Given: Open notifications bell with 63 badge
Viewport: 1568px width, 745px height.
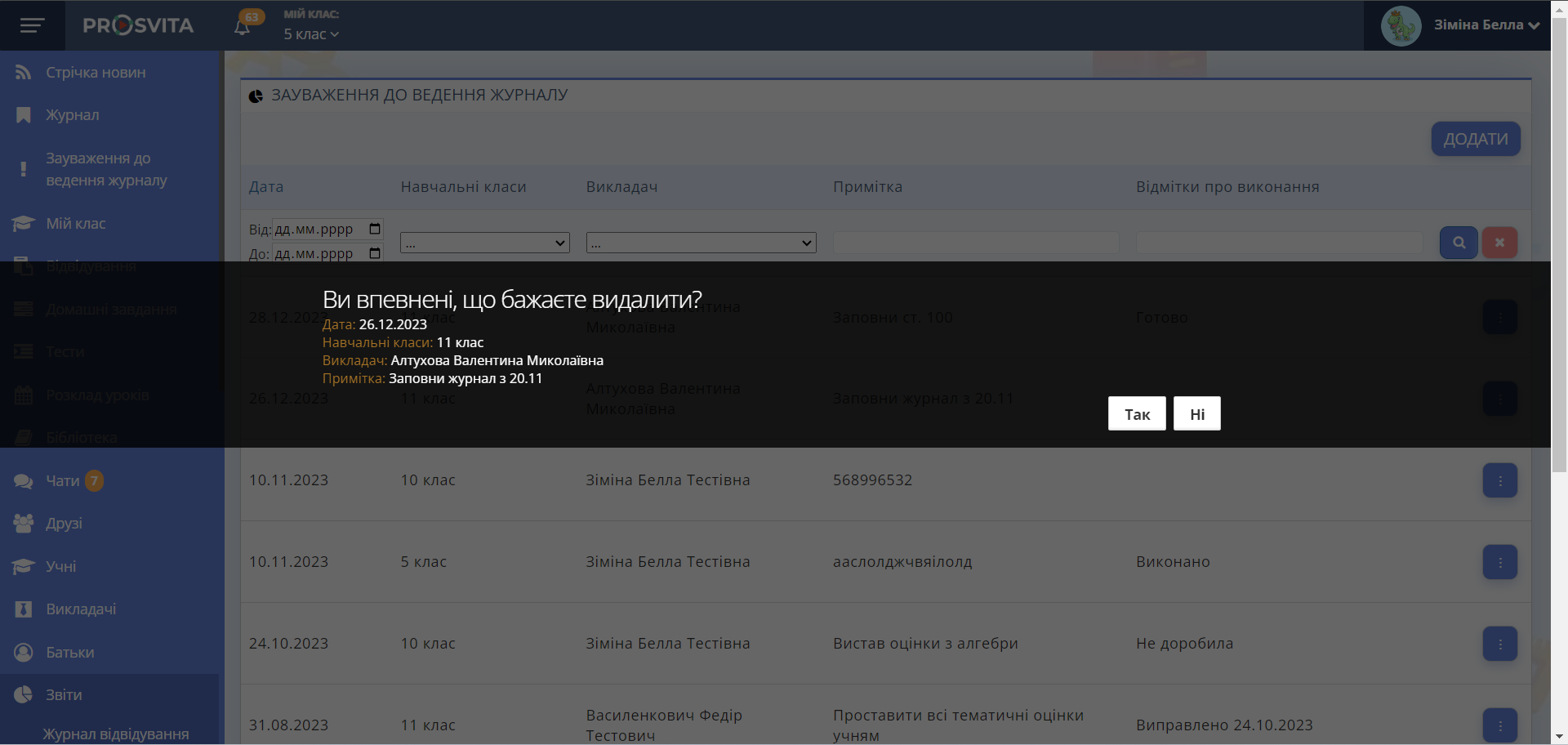Looking at the screenshot, I should click(x=243, y=27).
